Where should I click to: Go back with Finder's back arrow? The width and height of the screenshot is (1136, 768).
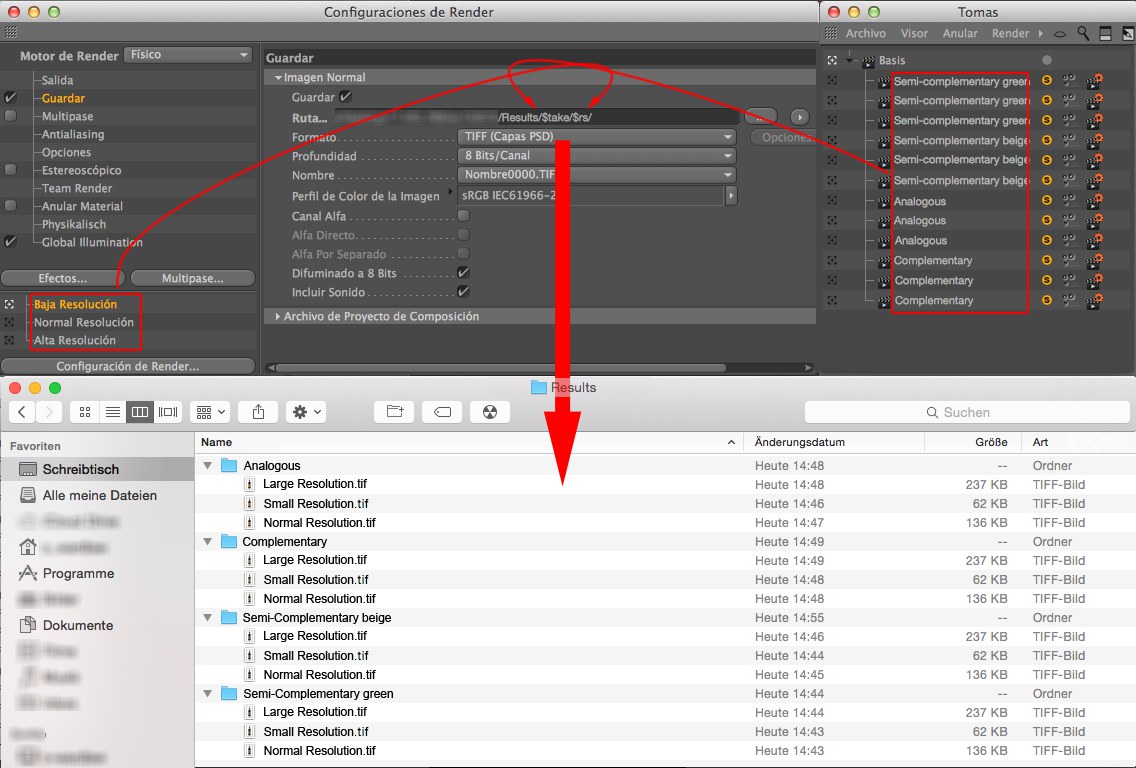click(x=22, y=412)
